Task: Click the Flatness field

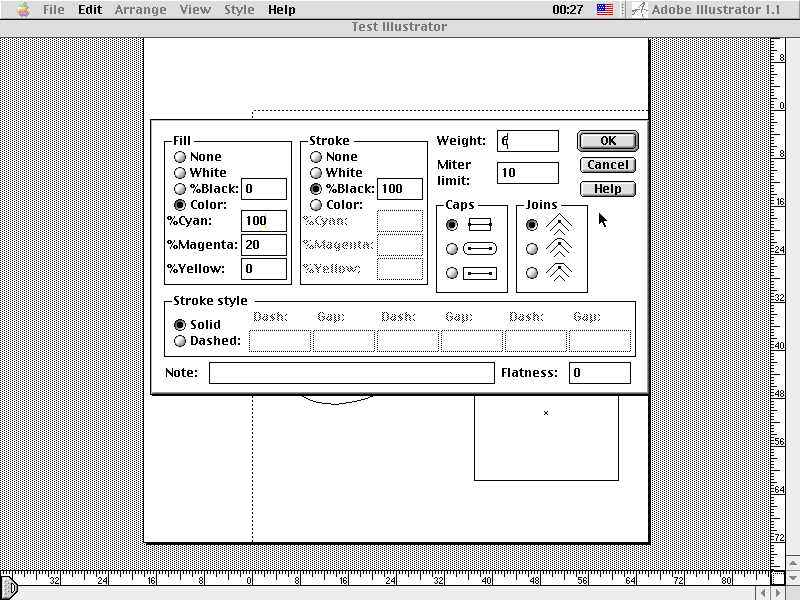Action: click(599, 373)
